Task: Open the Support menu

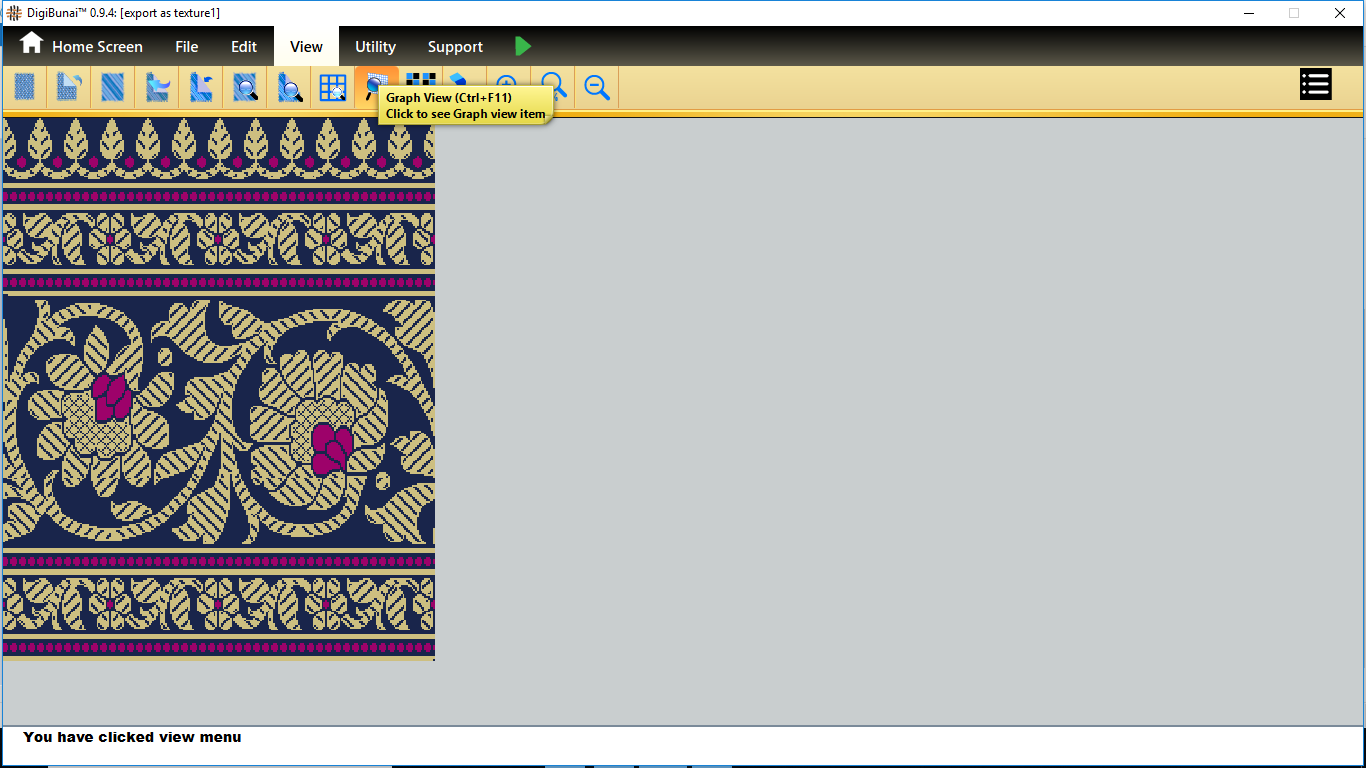Action: (x=455, y=47)
